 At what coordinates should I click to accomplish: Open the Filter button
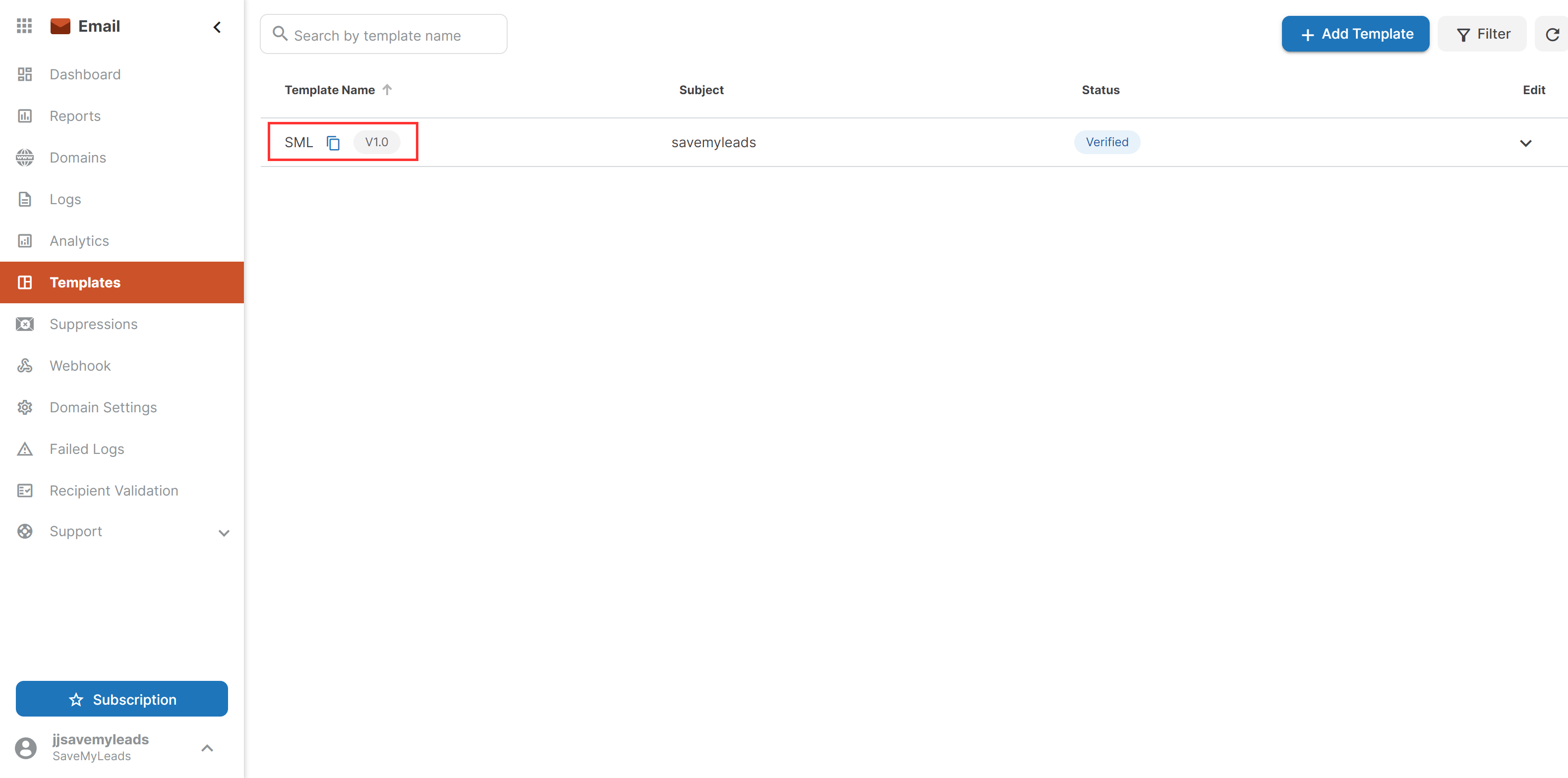pyautogui.click(x=1482, y=34)
